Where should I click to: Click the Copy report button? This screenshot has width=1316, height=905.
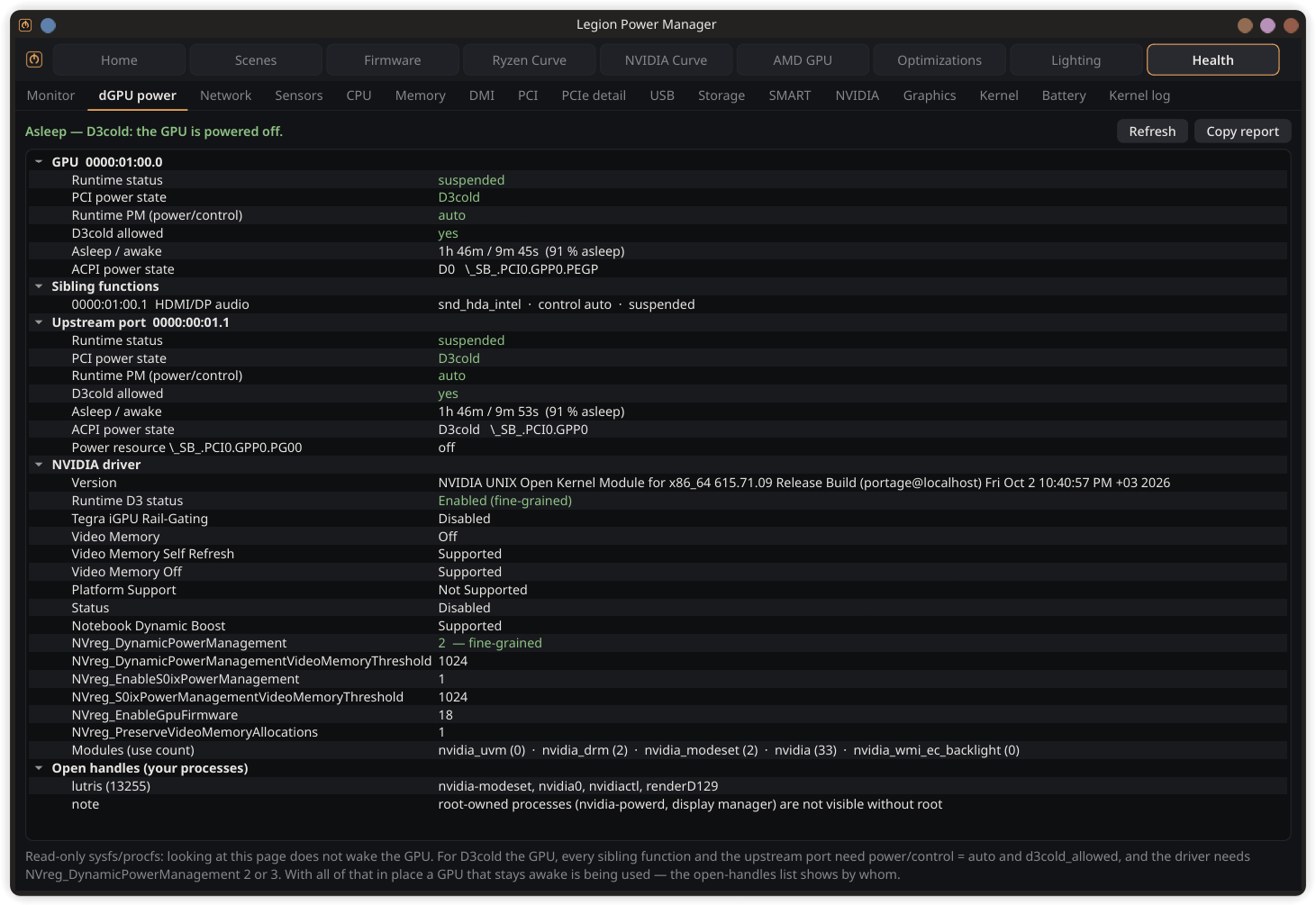pos(1242,131)
